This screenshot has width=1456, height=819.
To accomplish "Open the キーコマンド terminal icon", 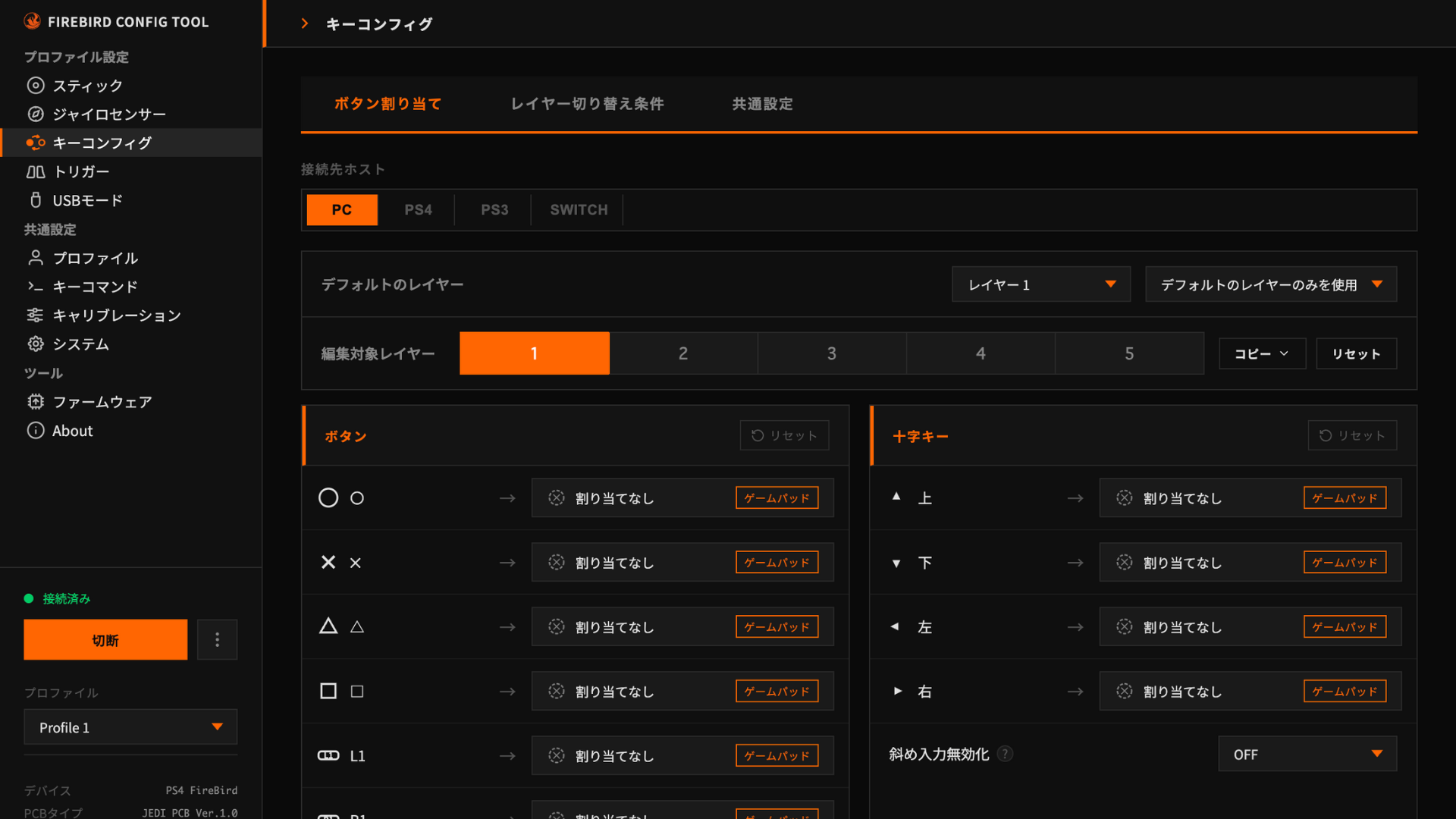I will click(x=36, y=287).
